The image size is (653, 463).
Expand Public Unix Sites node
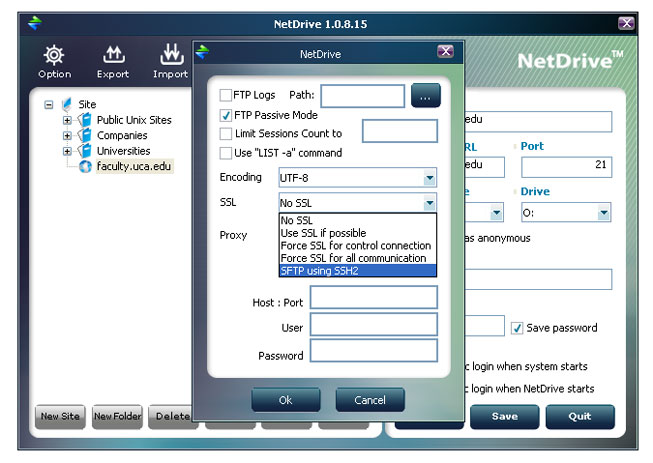pos(67,120)
